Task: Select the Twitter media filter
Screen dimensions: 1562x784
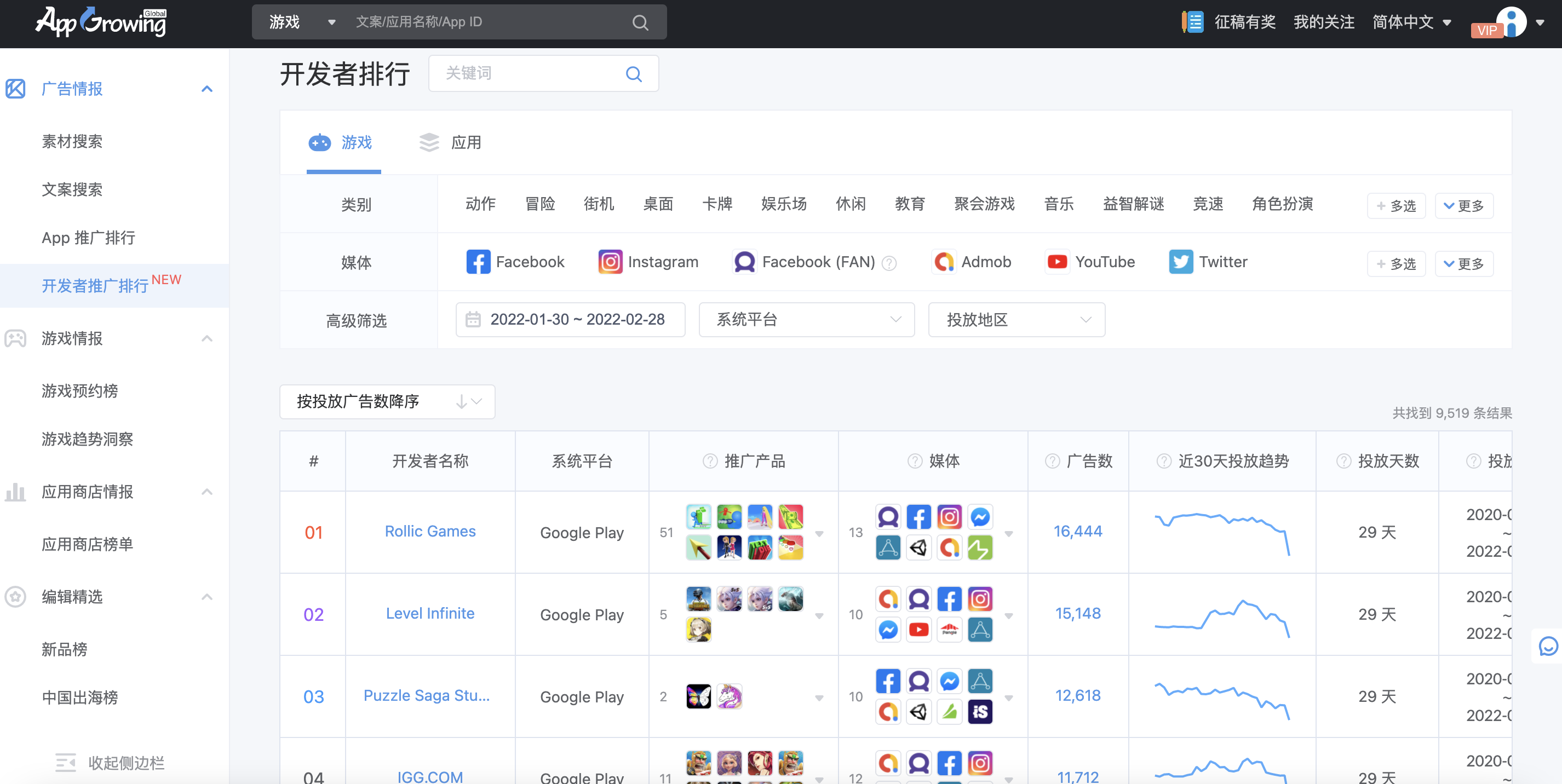Action: (1208, 262)
